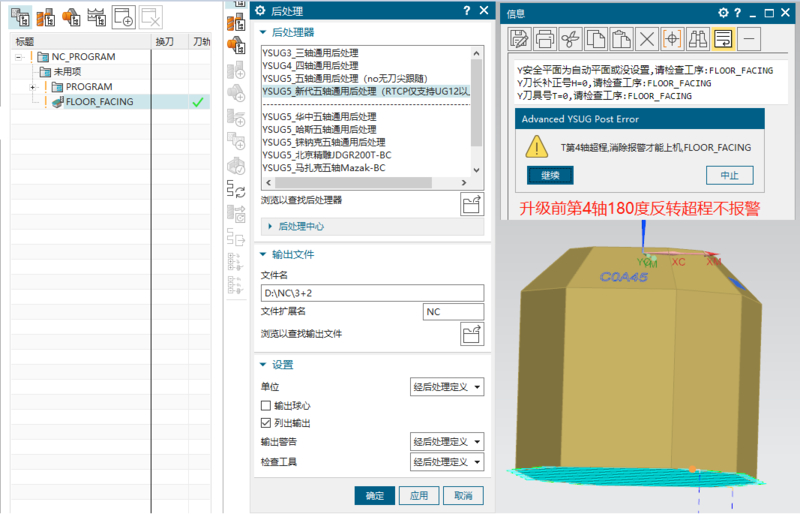The image size is (800, 514).
Task: Click help question mark in 后处理 title bar
Action: point(467,11)
